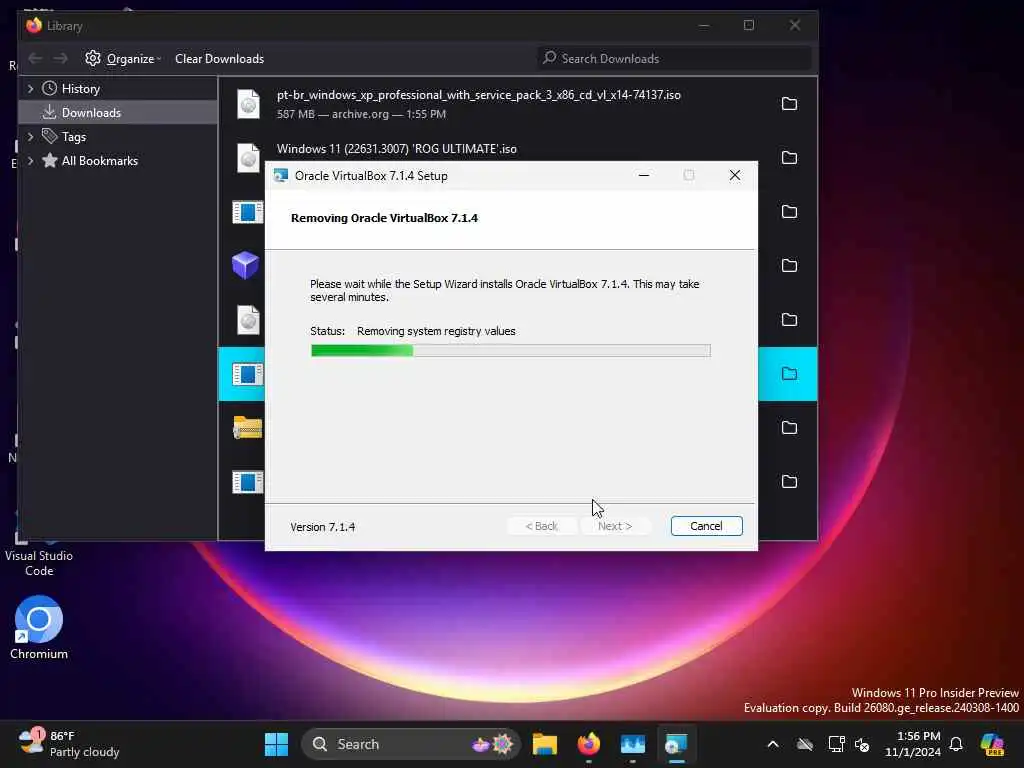Open containing folder for purple cube download
The height and width of the screenshot is (768, 1024).
[x=790, y=266]
